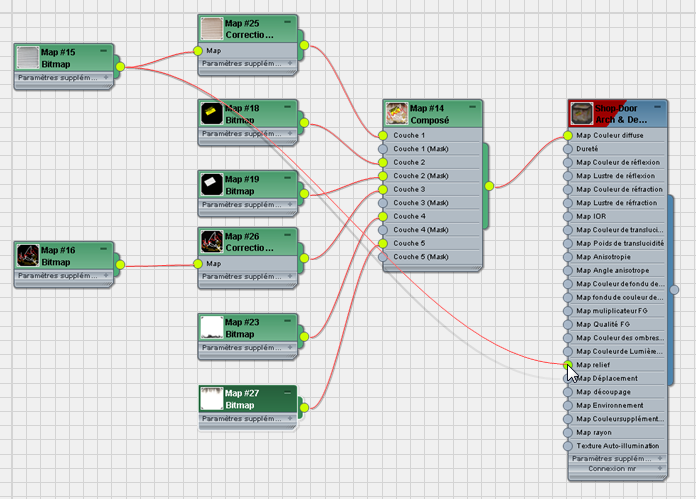Click the Couche 3 input socket
Screen dimensions: 696x499
pyautogui.click(x=383, y=190)
